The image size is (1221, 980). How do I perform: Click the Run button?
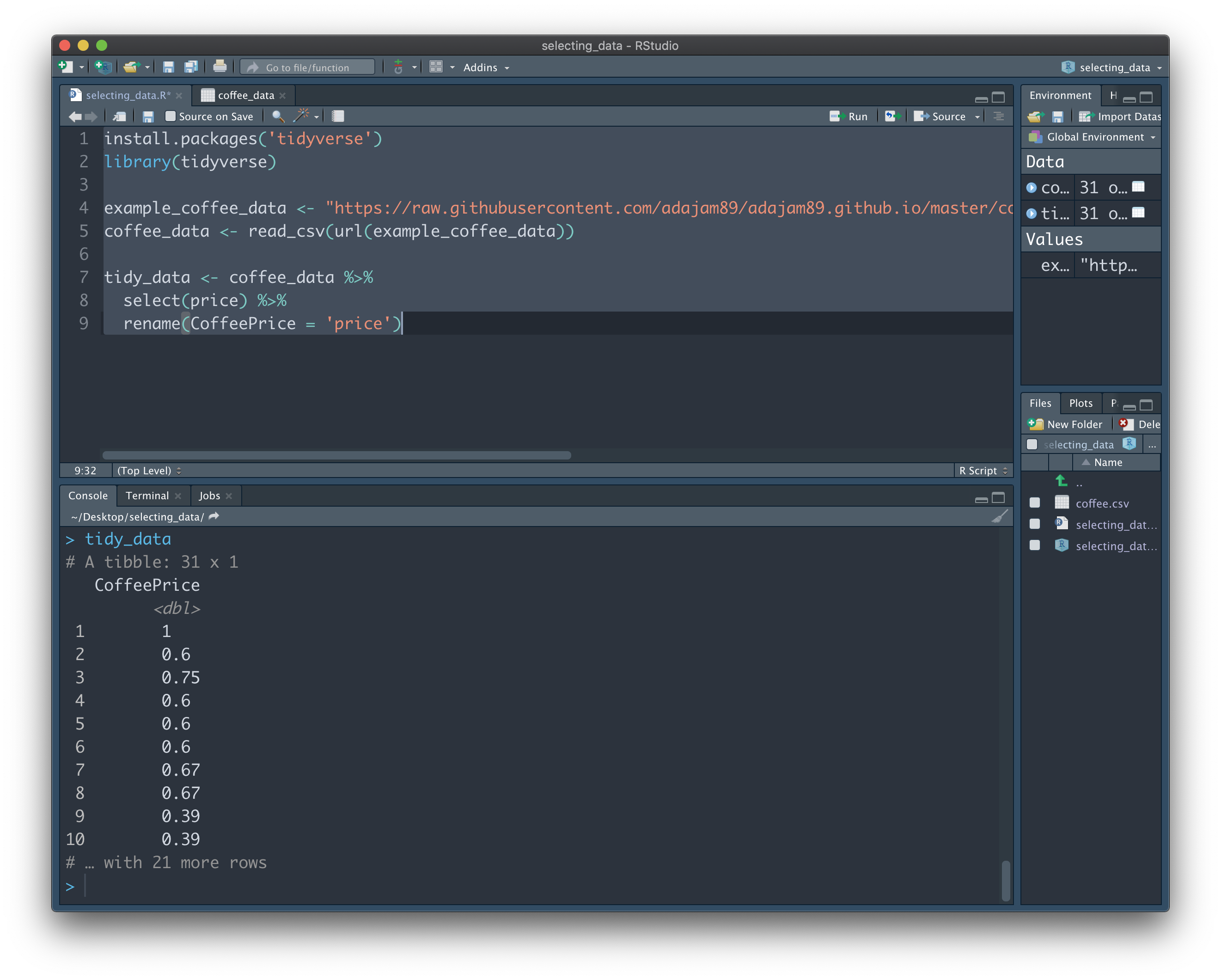pos(849,116)
